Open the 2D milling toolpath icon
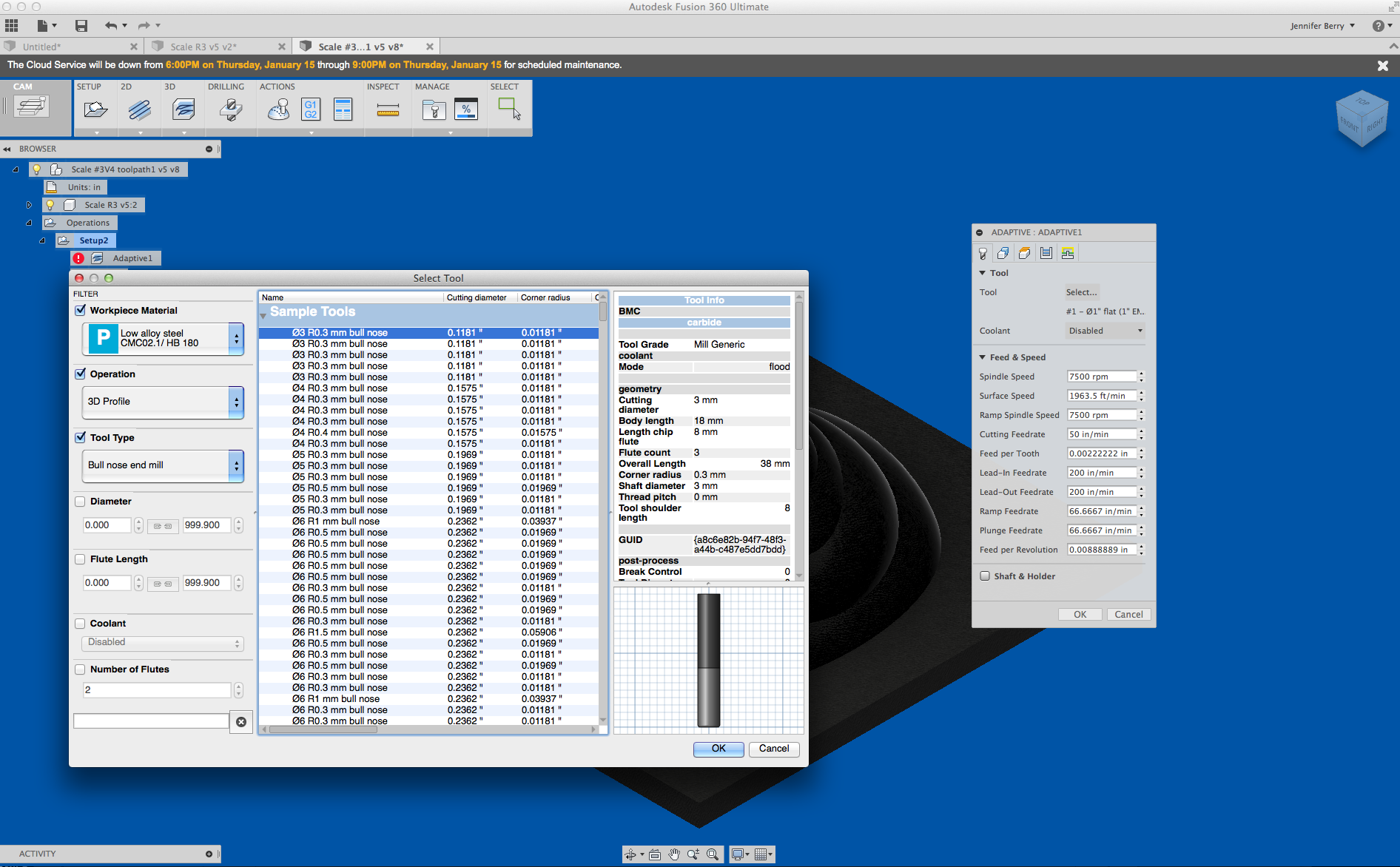The image size is (1400, 867). click(139, 110)
